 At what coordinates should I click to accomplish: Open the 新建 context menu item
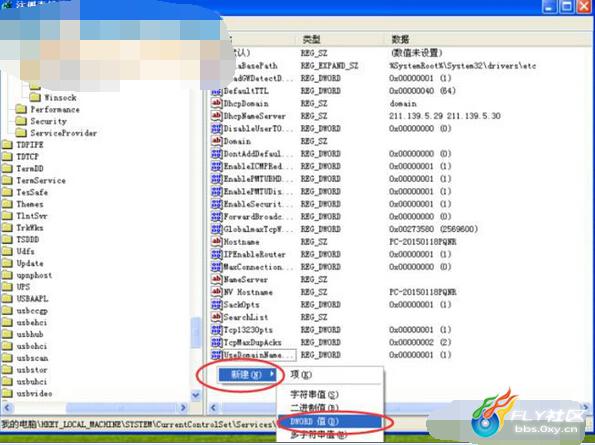click(248, 375)
